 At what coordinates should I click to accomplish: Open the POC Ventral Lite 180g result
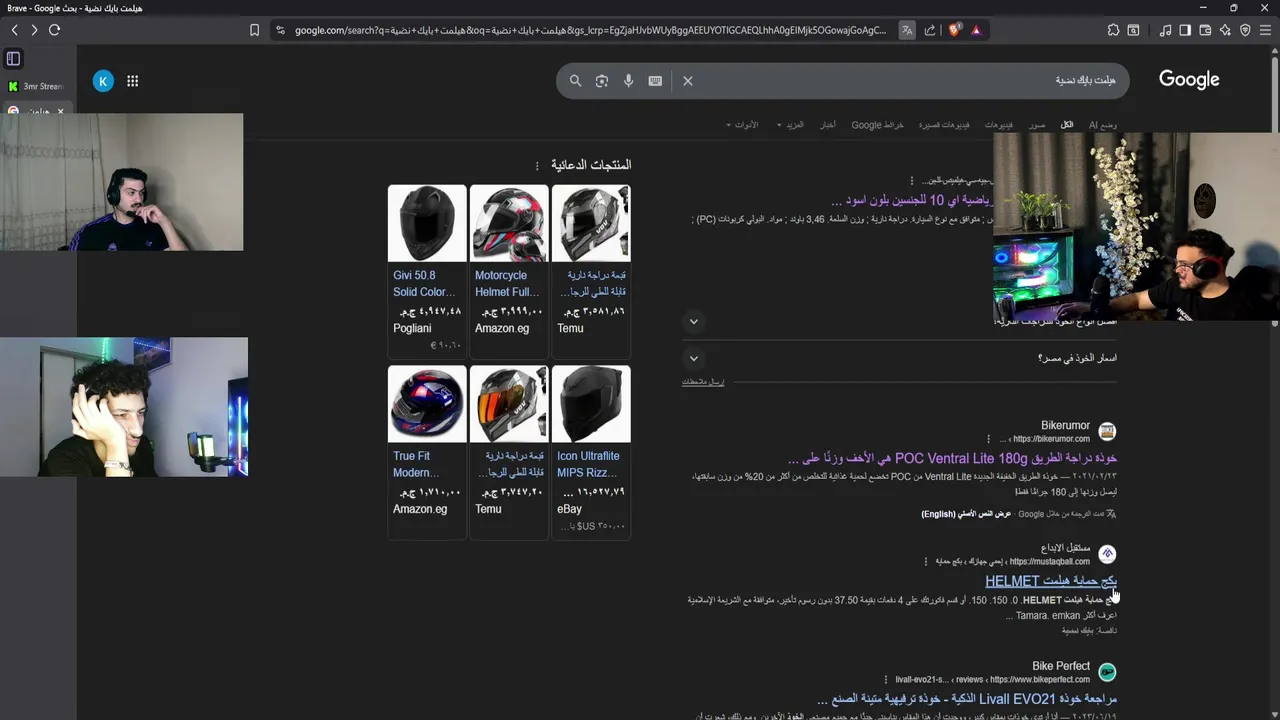952,458
